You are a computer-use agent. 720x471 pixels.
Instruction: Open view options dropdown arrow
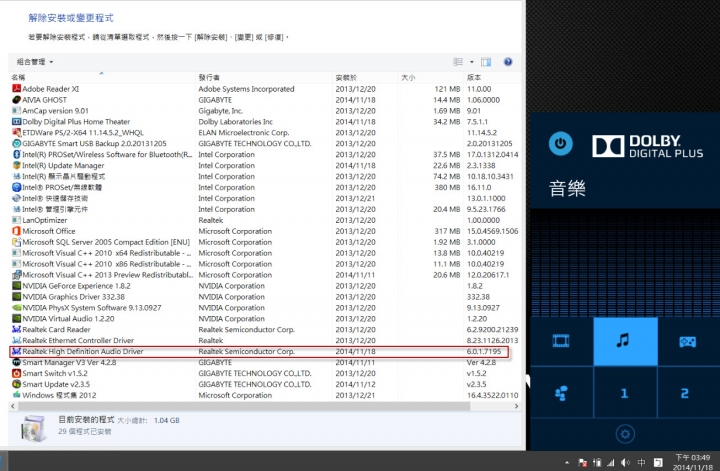(472, 62)
